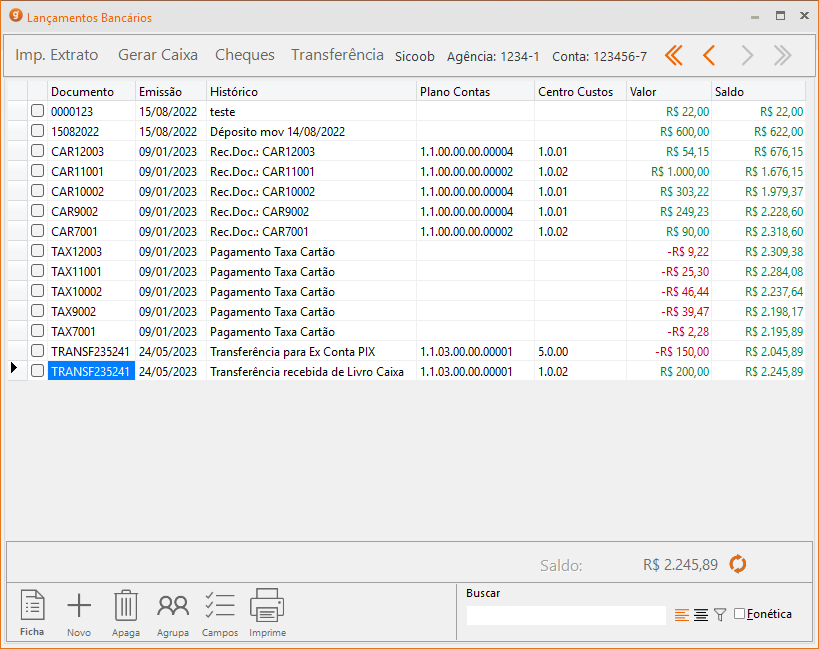This screenshot has height=649, width=819.
Task: Go to the first account
Action: click(674, 56)
